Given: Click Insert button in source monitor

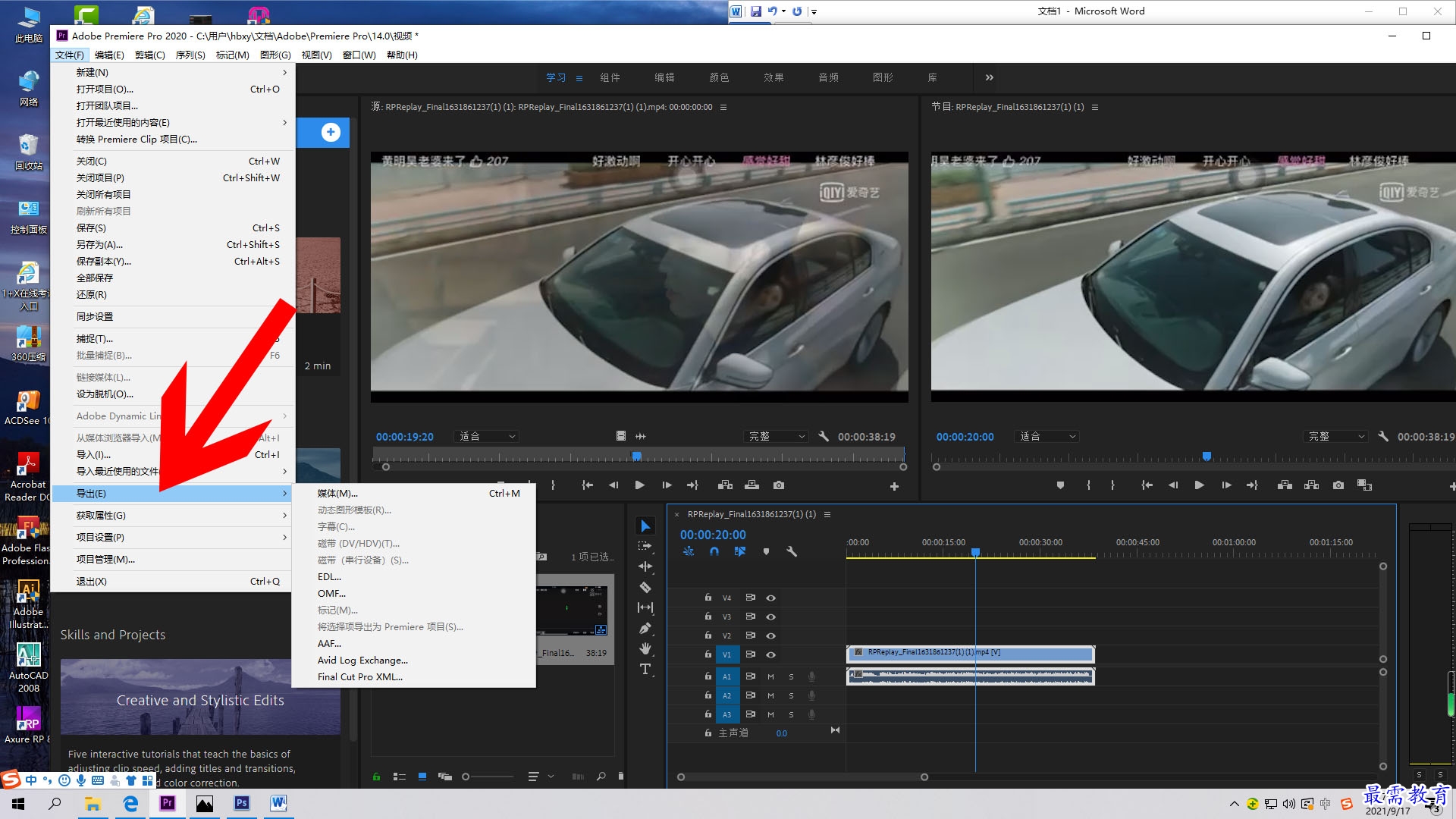Looking at the screenshot, I should click(x=726, y=485).
